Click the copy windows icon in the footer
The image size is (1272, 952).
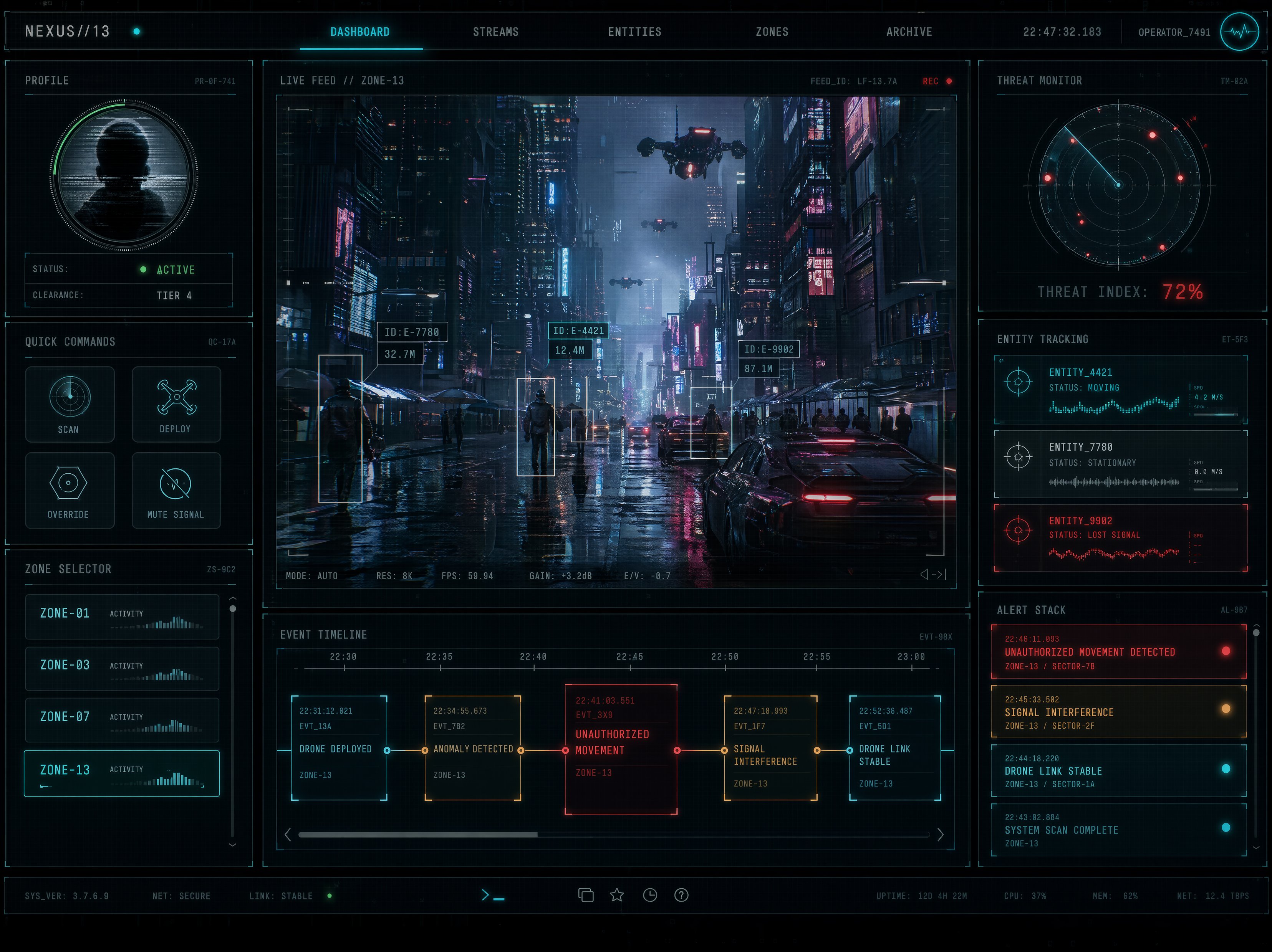[586, 895]
